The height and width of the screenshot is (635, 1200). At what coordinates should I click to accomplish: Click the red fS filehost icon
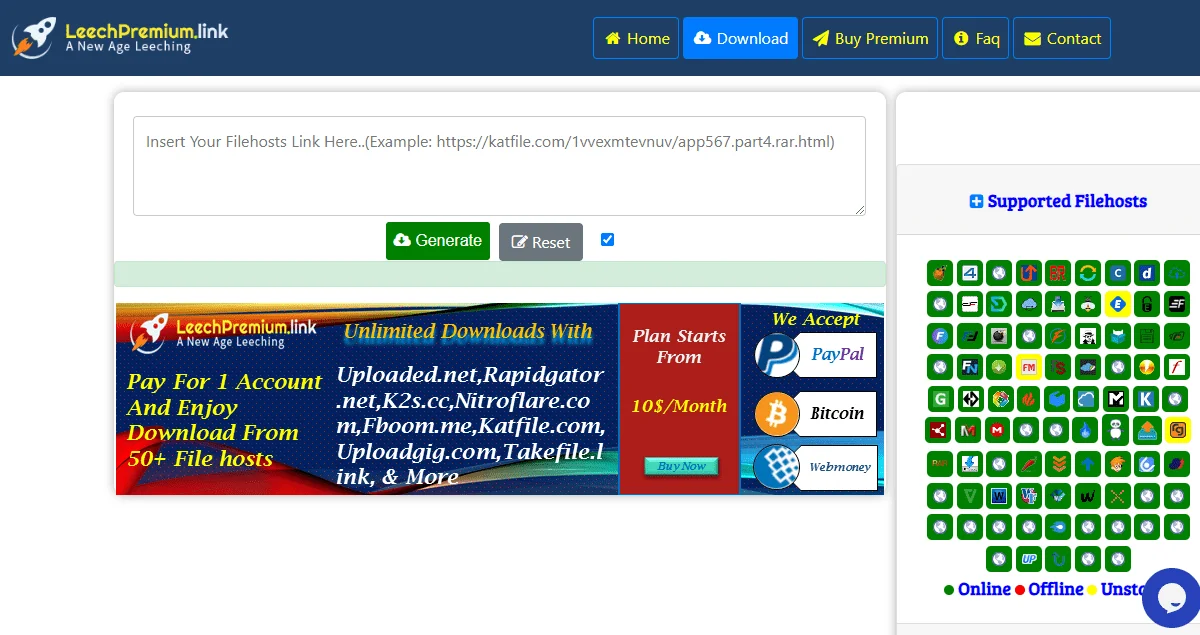pyautogui.click(x=1058, y=367)
